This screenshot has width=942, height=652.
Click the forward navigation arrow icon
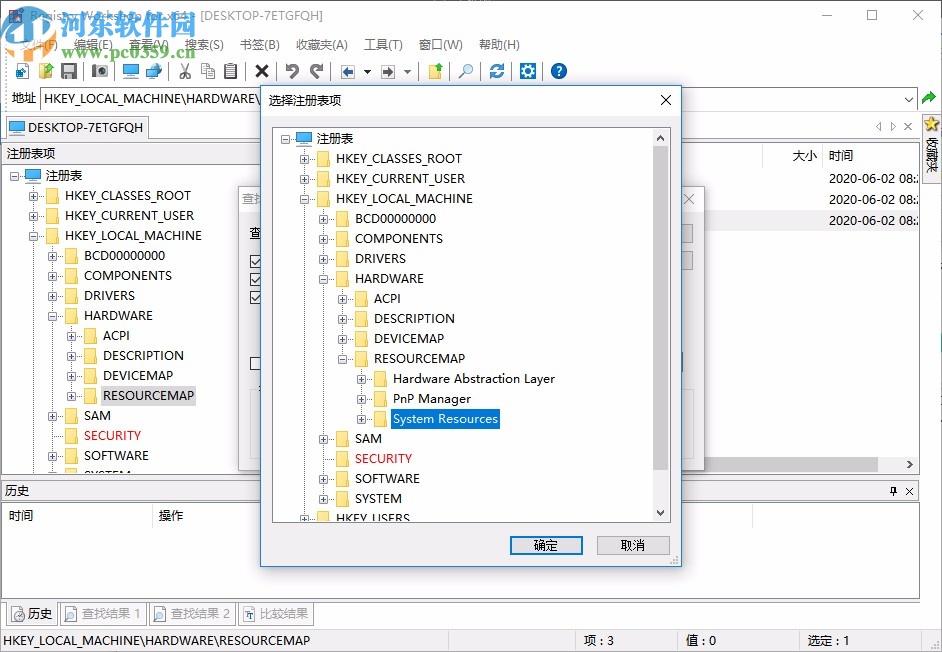click(x=388, y=72)
